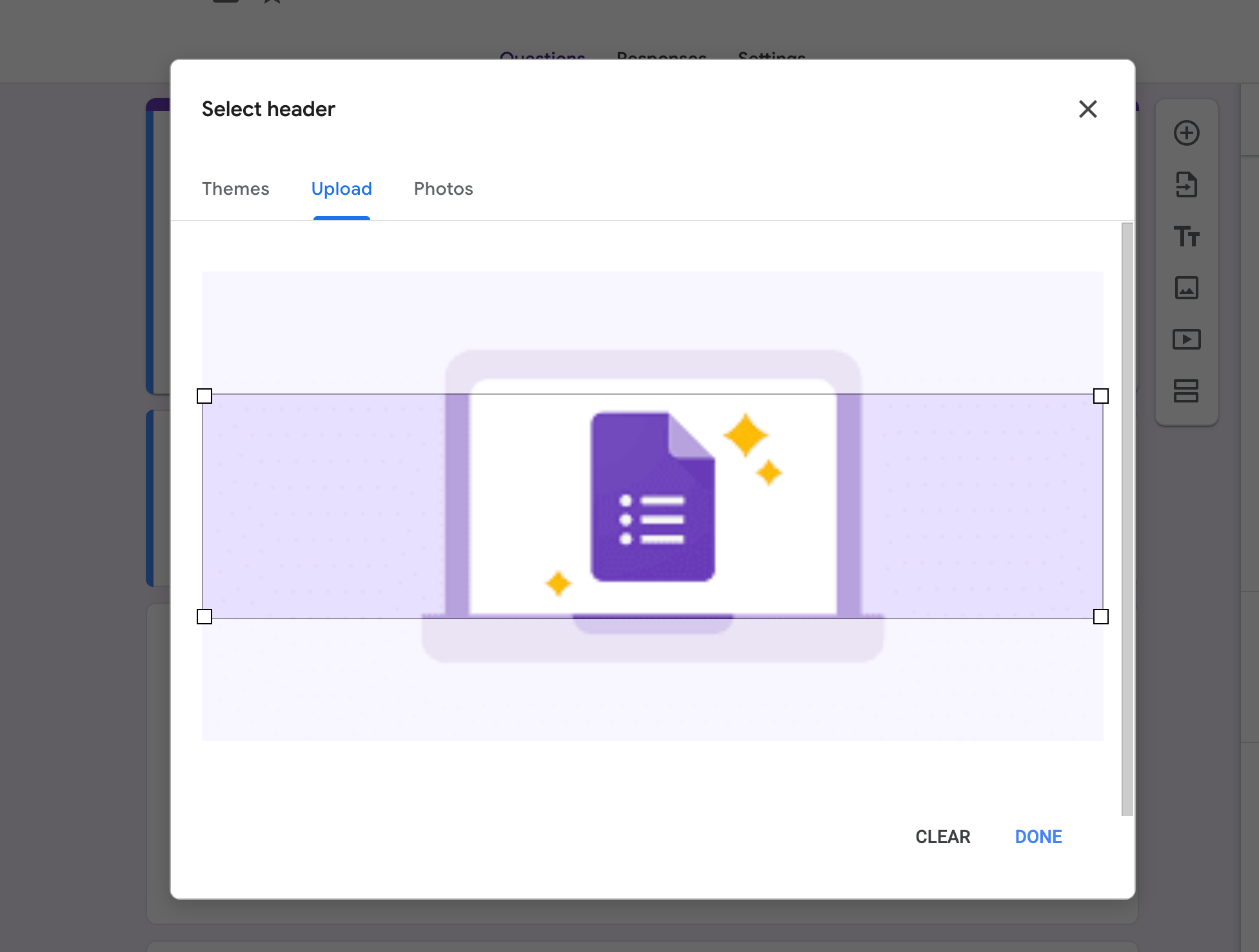Screen dimensions: 1259x952
Task: Click the Add question plus icon
Action: tap(1186, 133)
